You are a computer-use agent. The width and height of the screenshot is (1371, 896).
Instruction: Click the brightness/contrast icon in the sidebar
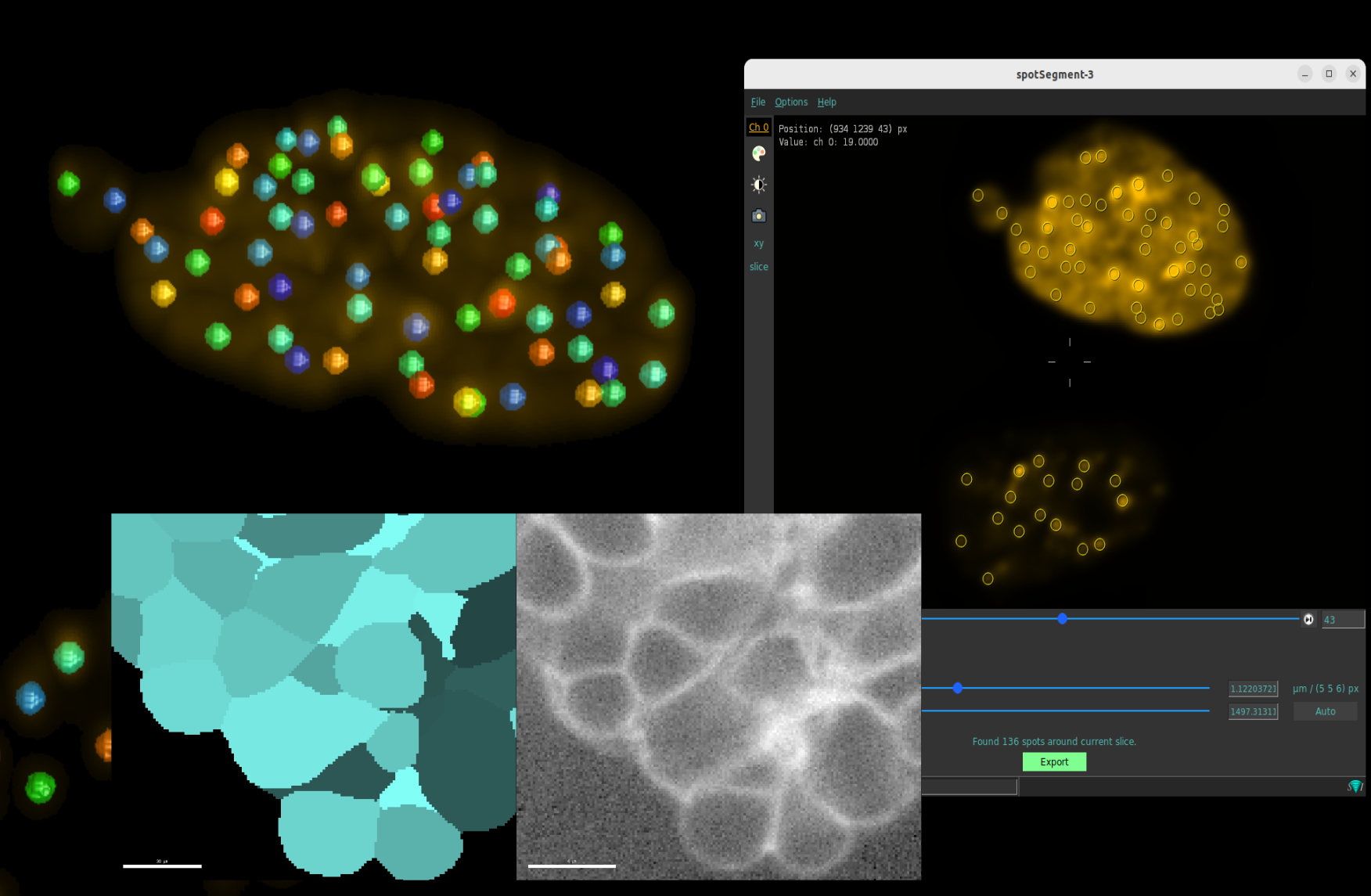[758, 185]
